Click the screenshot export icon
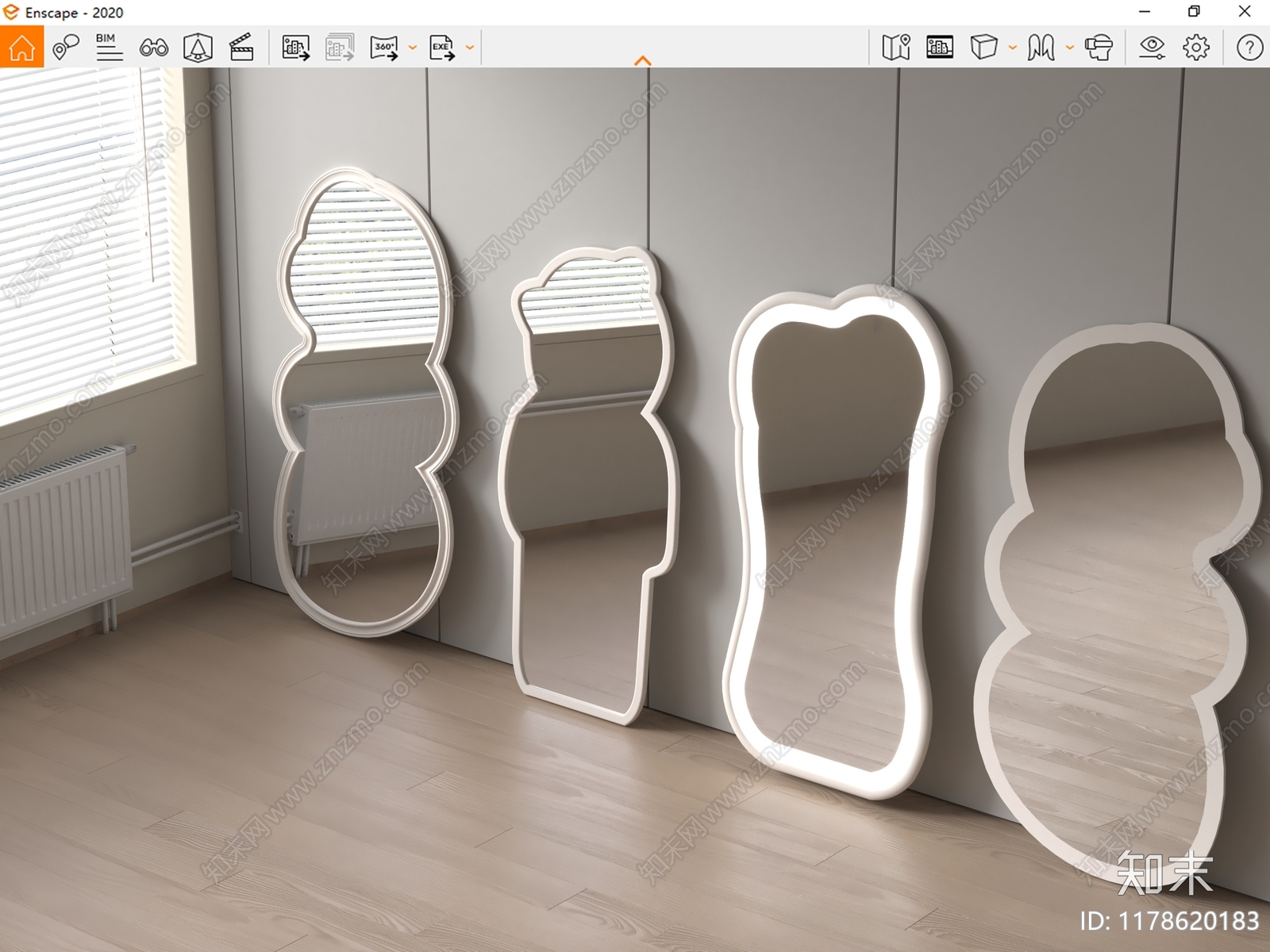Viewport: 1270px width, 952px height. pos(295,48)
